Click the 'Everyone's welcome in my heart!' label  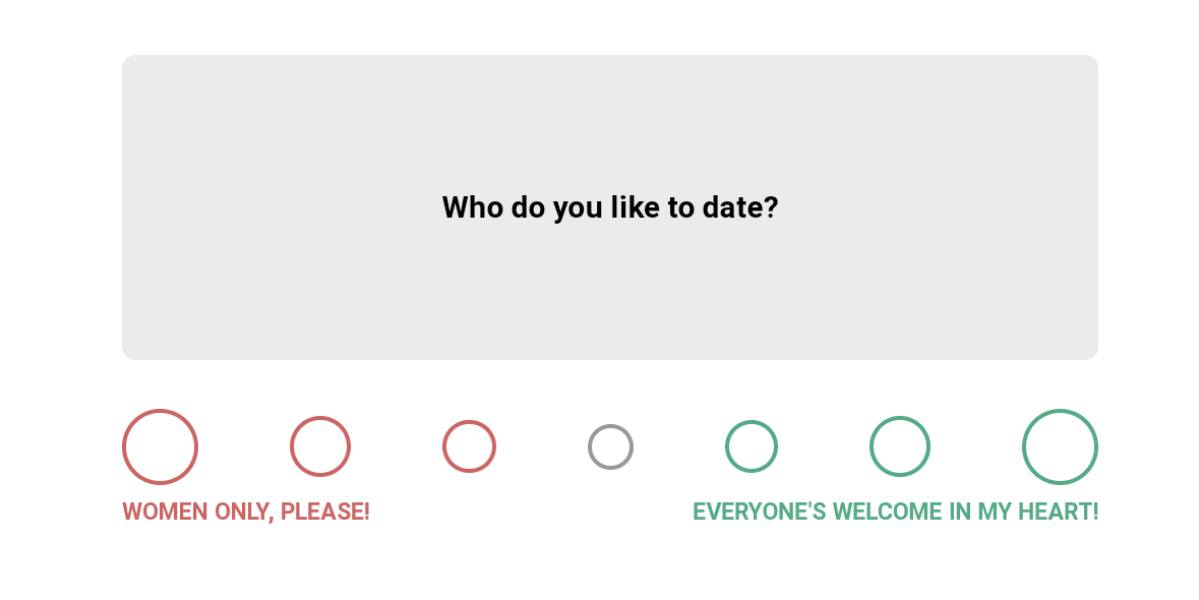895,512
